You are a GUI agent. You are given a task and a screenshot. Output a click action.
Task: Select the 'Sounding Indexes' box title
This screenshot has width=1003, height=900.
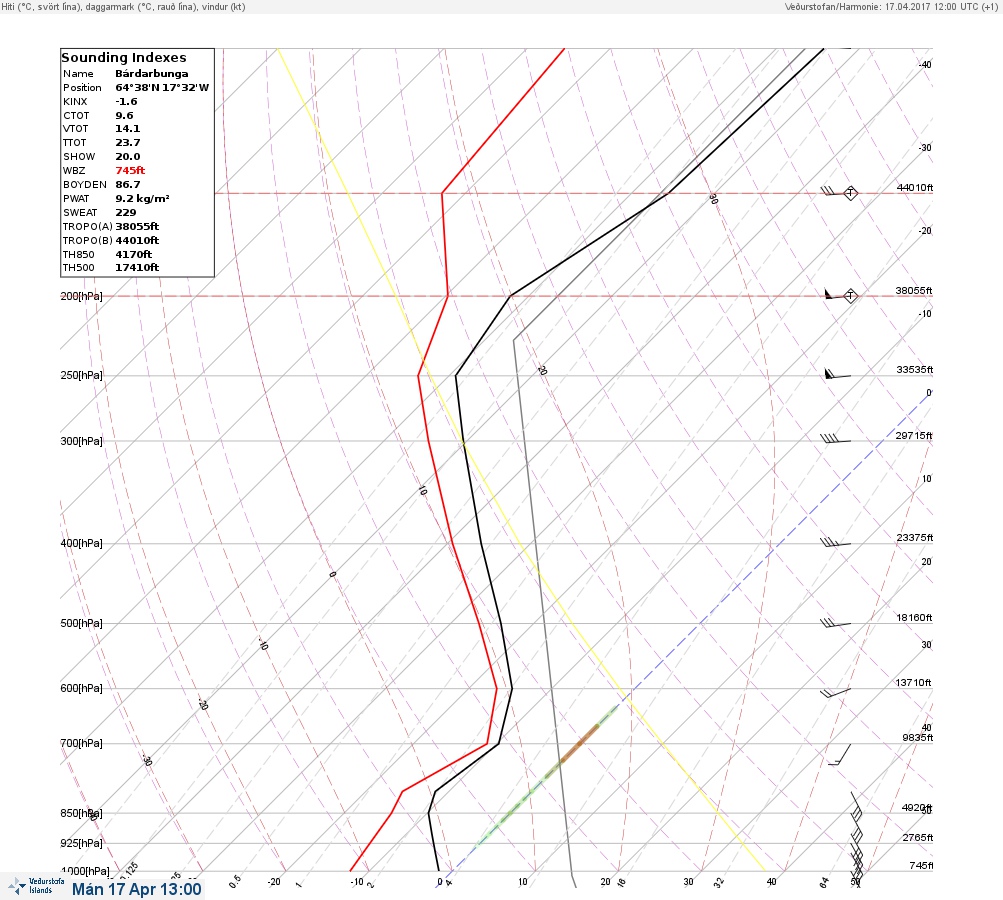pyautogui.click(x=124, y=57)
